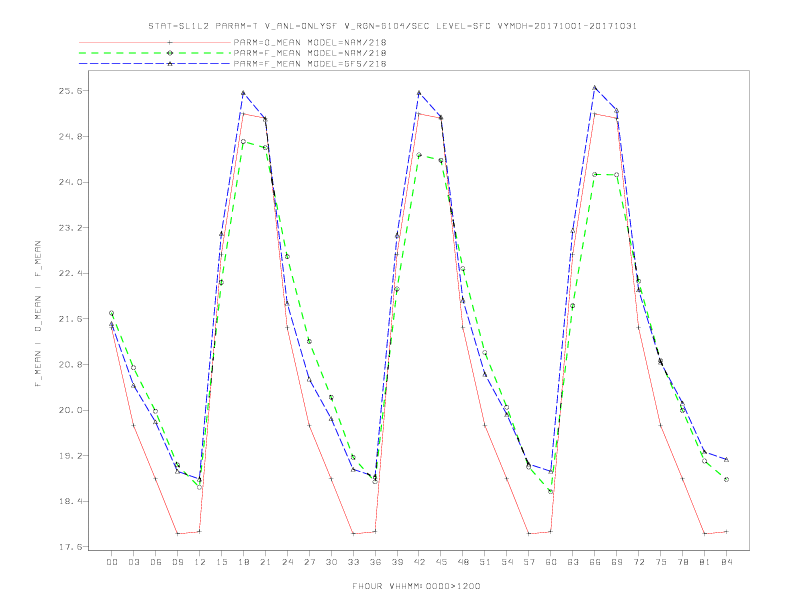This screenshot has width=792, height=612.
Task: Click x-axis hour label 15
Action: click(221, 562)
